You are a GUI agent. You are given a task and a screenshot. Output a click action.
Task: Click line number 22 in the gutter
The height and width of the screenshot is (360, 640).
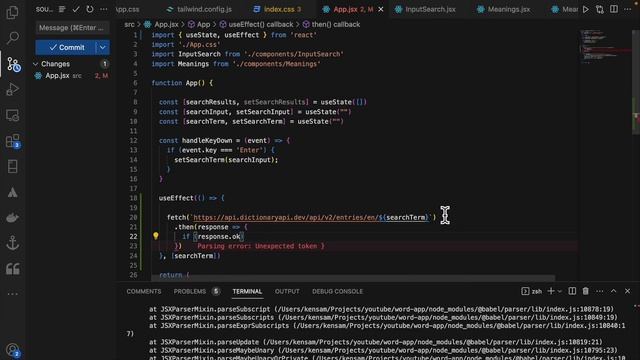[x=133, y=236]
